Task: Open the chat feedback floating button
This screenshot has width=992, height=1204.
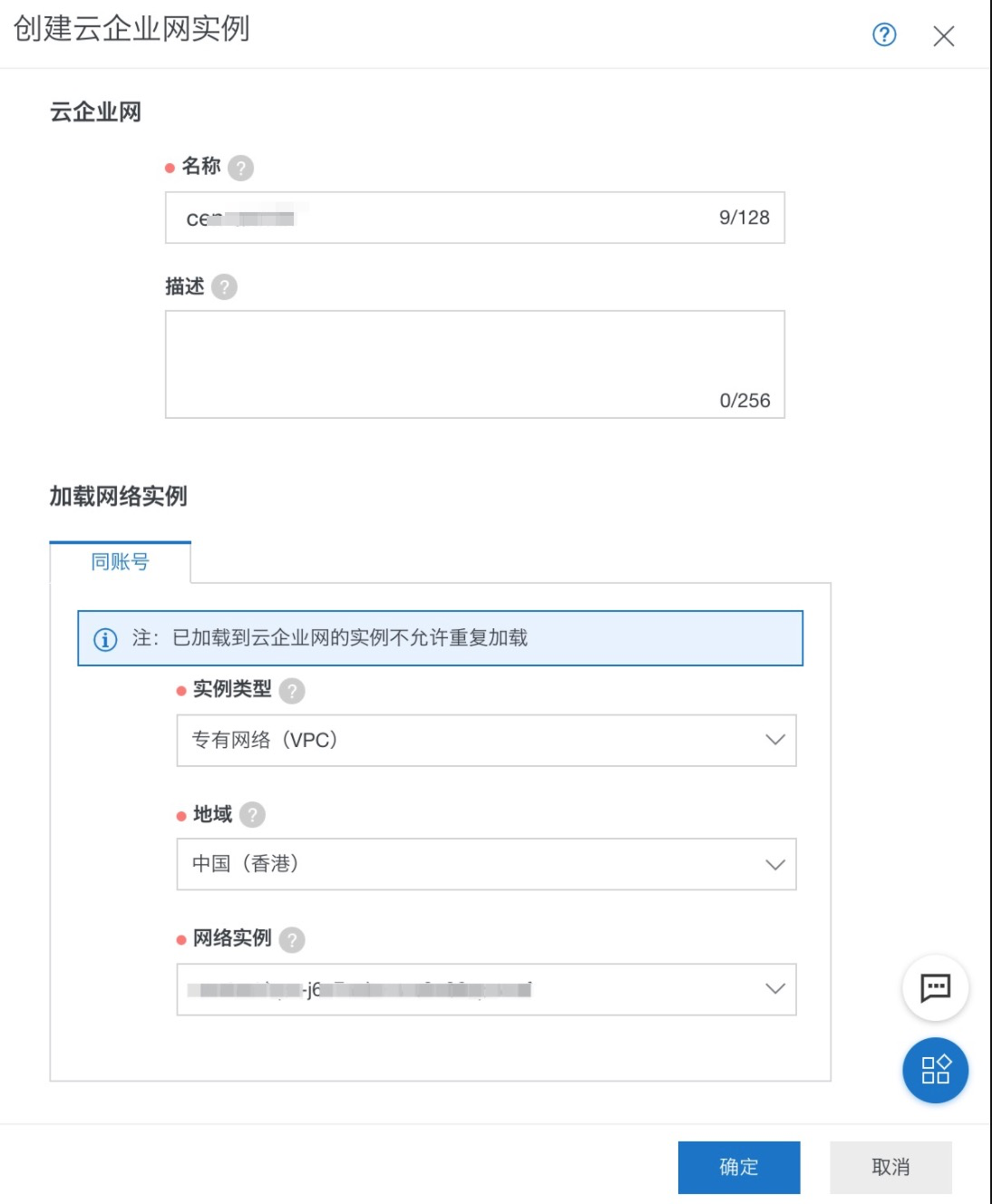Action: pos(935,987)
